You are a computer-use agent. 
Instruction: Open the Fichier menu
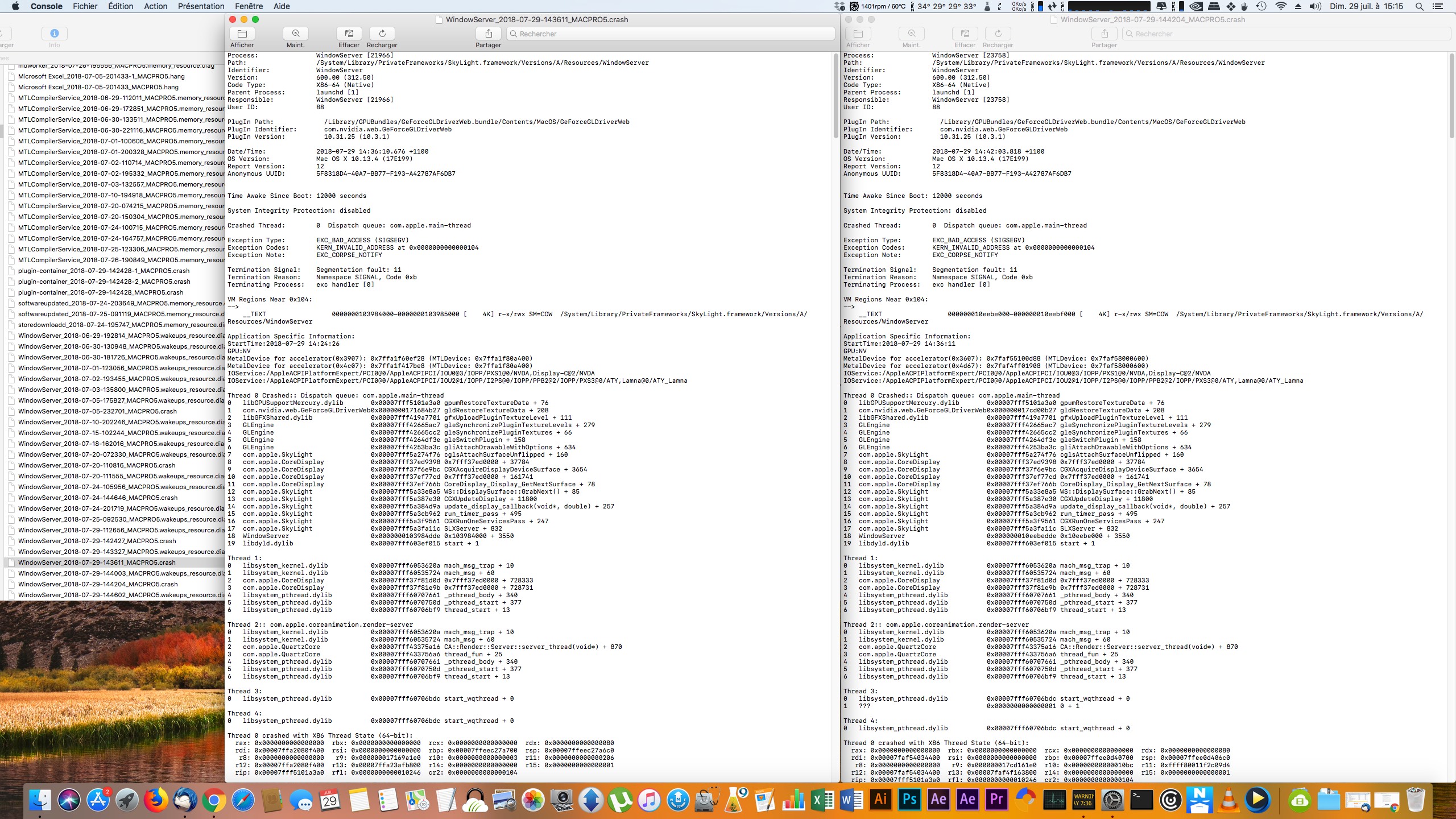[x=85, y=6]
